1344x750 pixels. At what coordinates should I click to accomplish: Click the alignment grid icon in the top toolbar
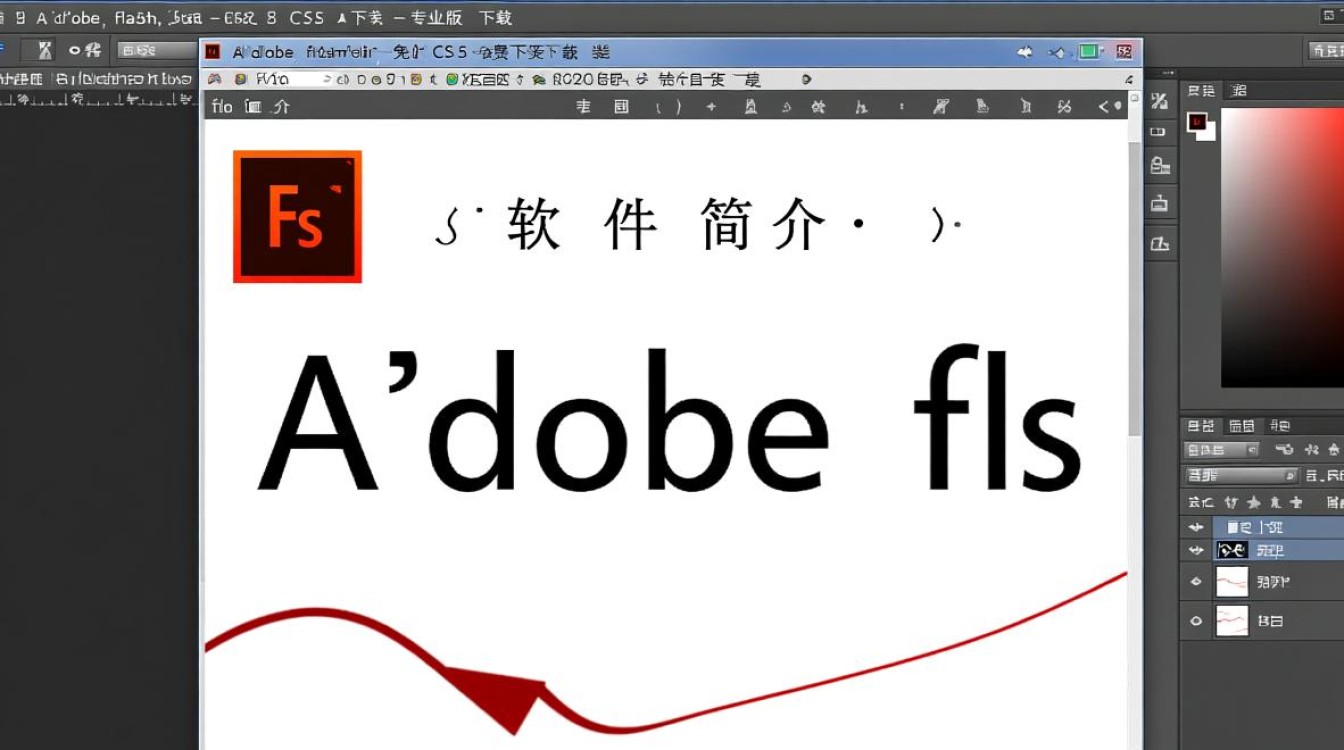pos(620,106)
